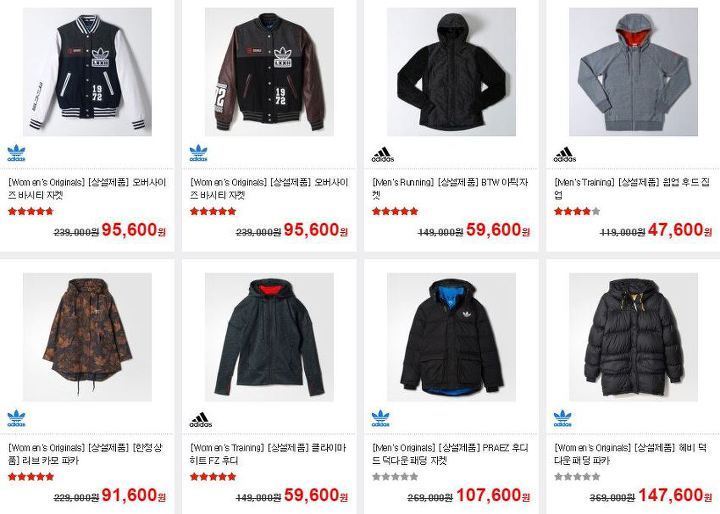
Task: Click the adidas logo under the grey hoodie
Action: [564, 155]
